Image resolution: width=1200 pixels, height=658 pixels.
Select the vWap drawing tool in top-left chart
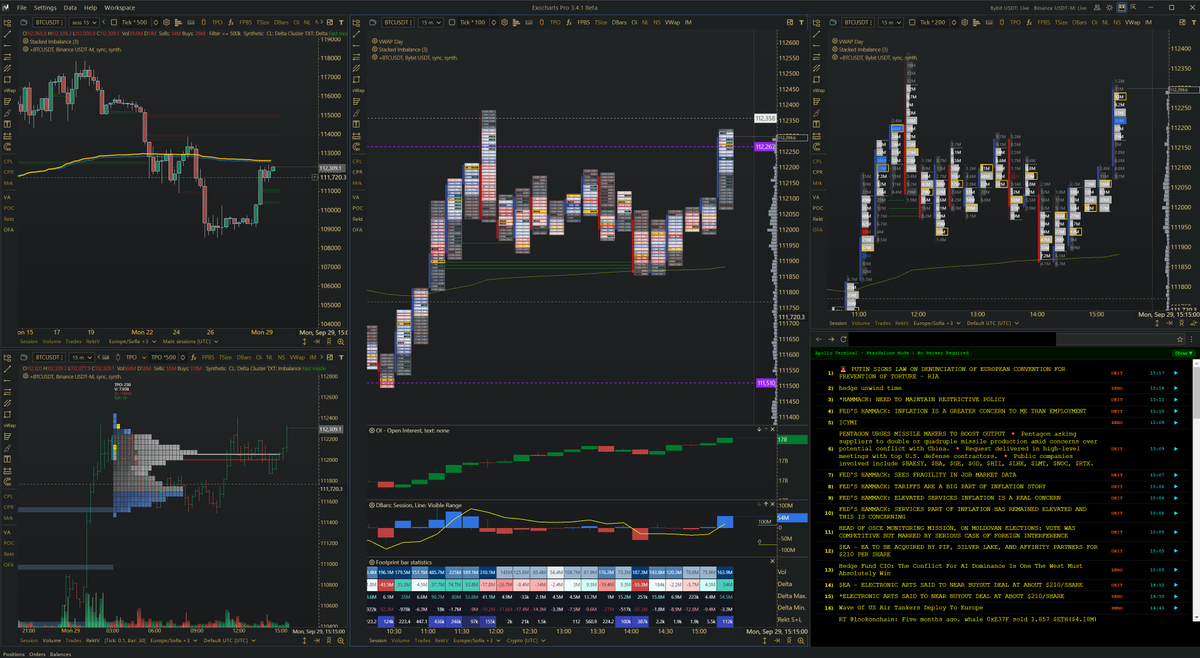(x=9, y=91)
